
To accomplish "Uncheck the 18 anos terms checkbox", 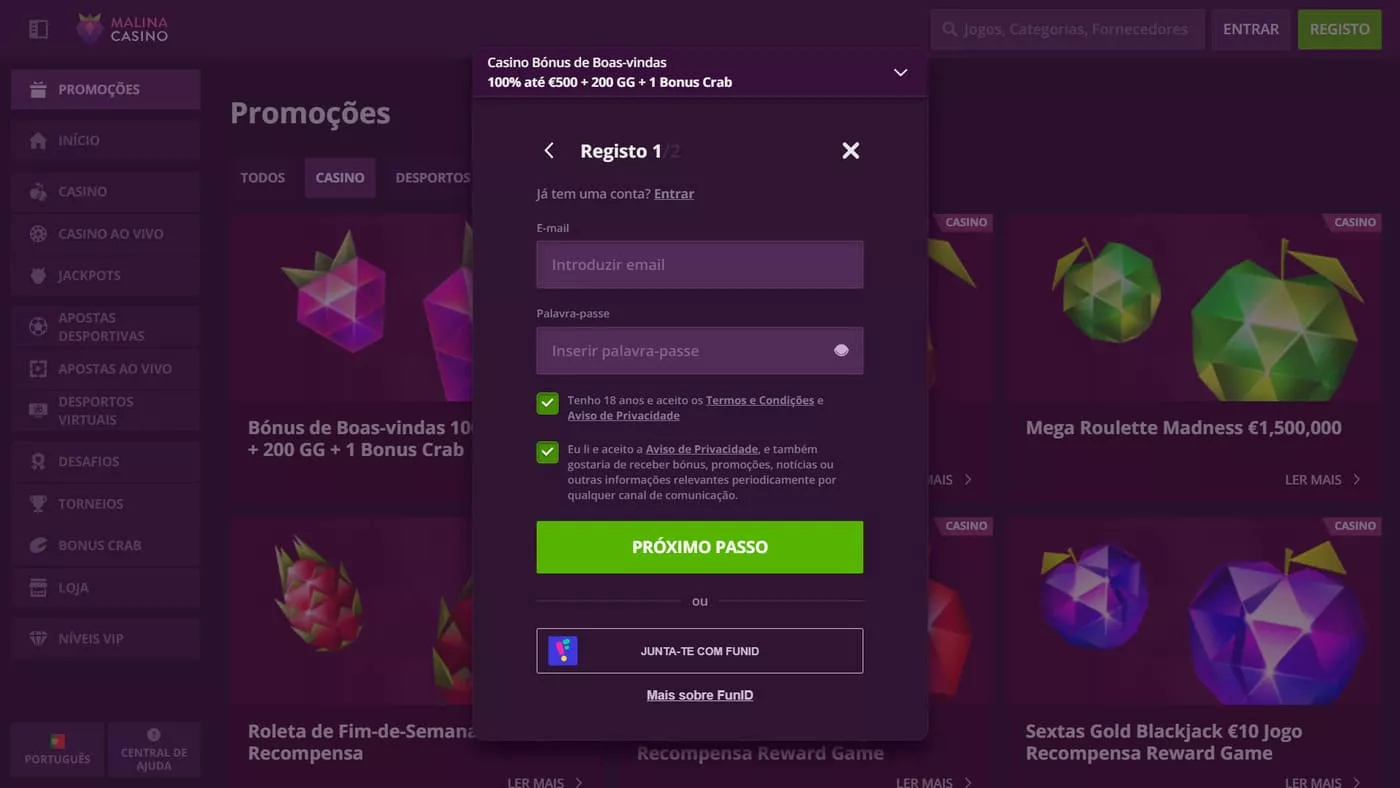I will pyautogui.click(x=547, y=403).
